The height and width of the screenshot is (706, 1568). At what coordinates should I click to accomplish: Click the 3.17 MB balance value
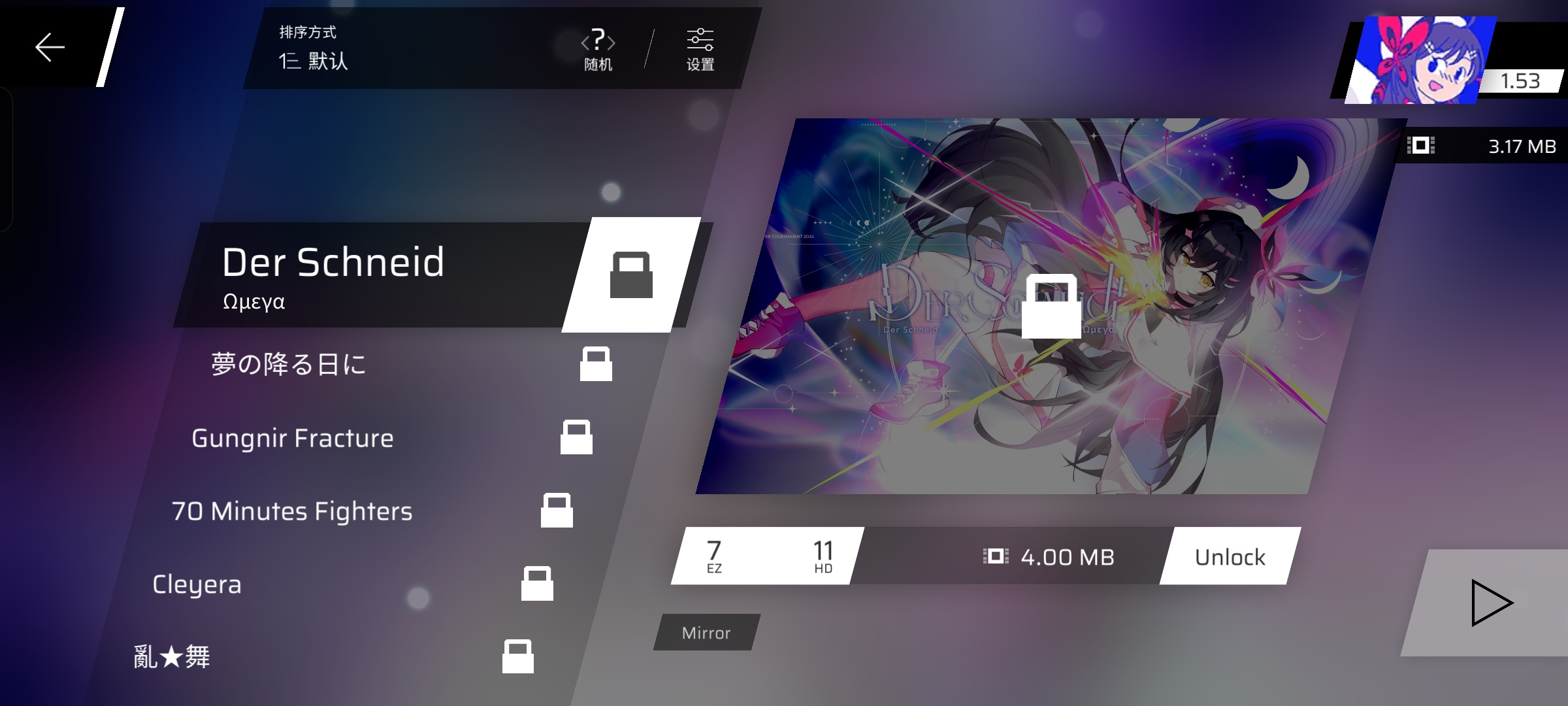point(1522,146)
